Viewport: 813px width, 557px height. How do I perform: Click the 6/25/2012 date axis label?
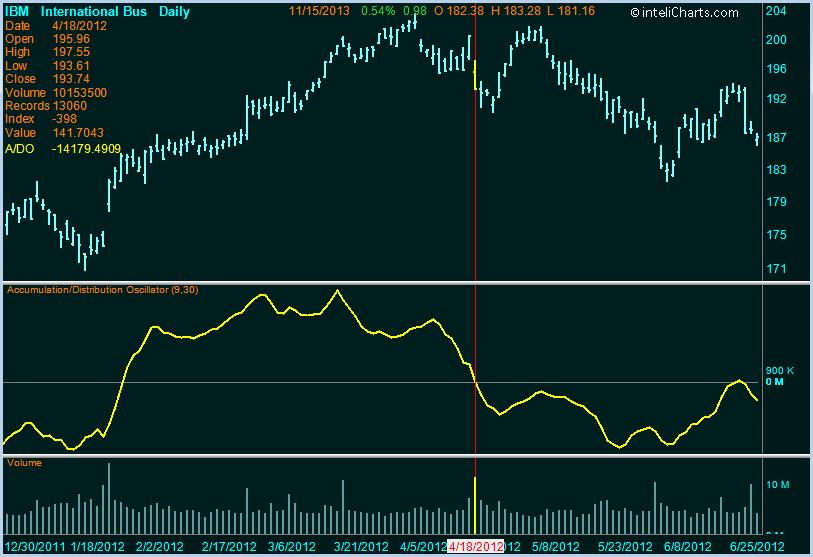(757, 547)
